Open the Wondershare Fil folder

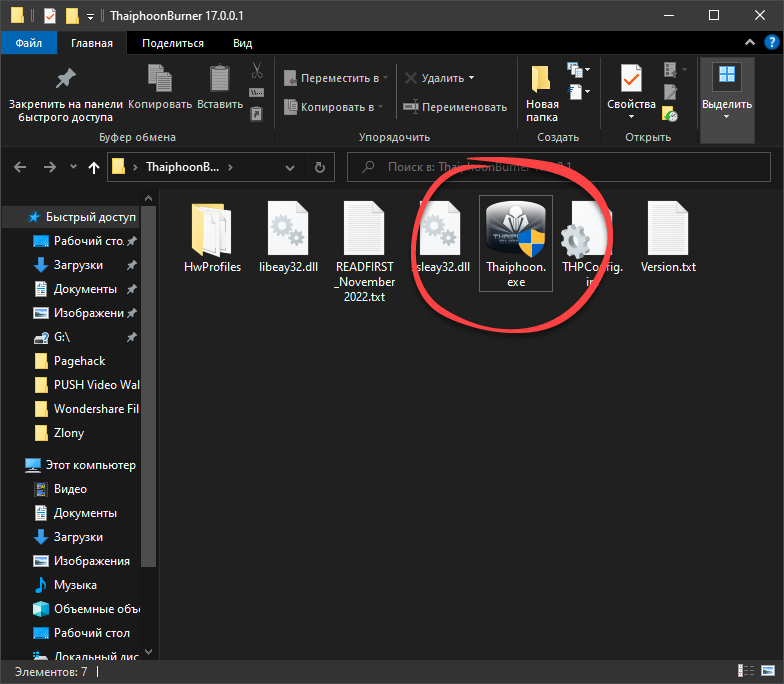coord(96,409)
